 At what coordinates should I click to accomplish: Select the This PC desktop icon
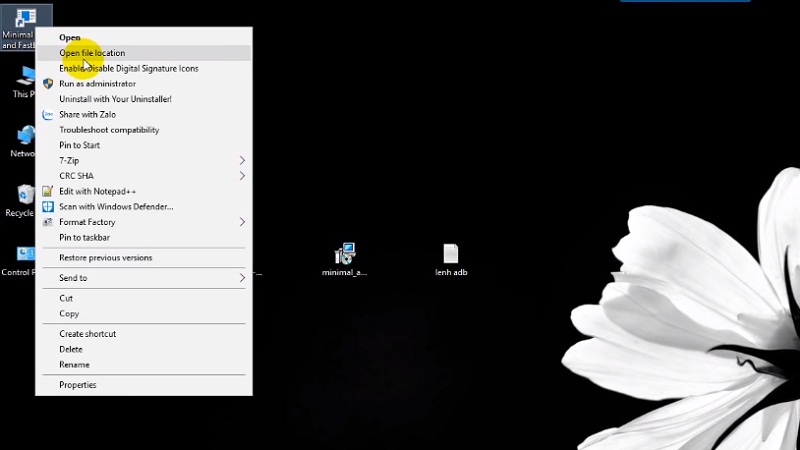tap(23, 82)
